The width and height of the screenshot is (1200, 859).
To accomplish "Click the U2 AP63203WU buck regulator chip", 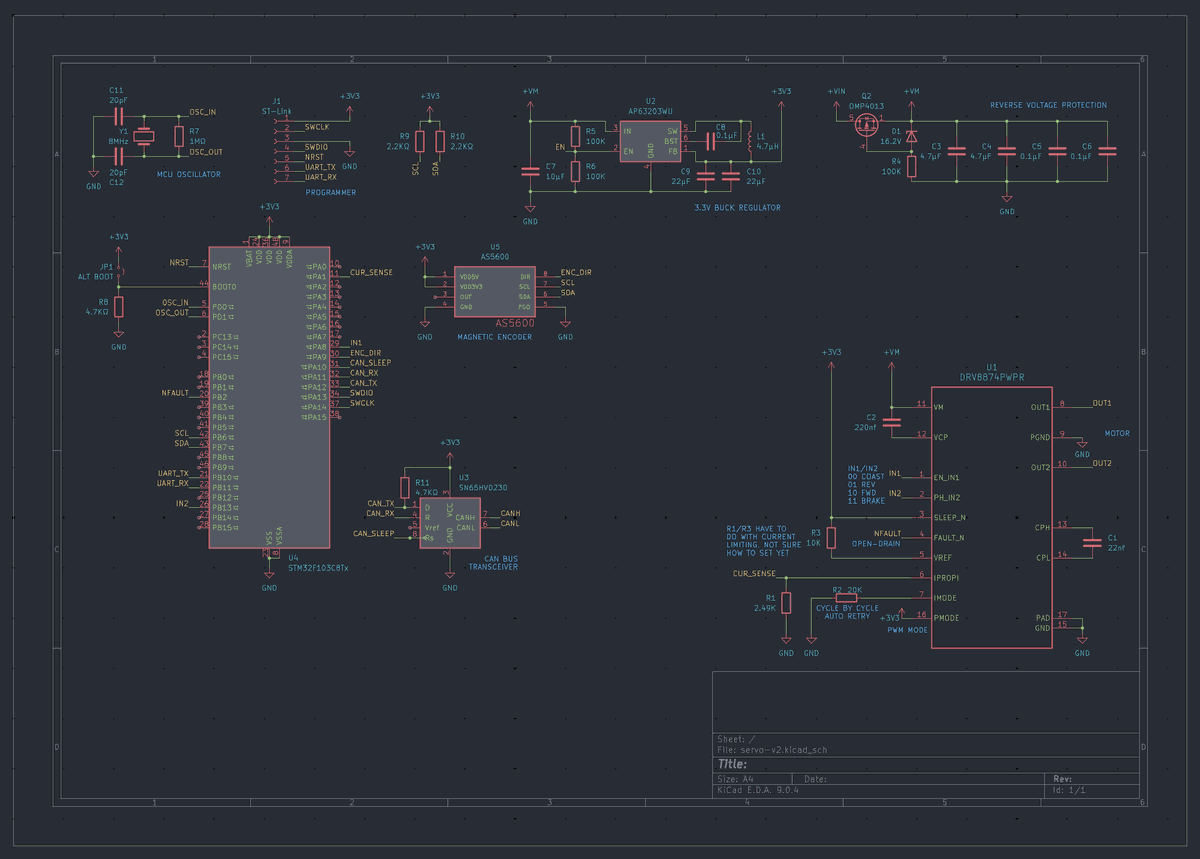I will (650, 141).
